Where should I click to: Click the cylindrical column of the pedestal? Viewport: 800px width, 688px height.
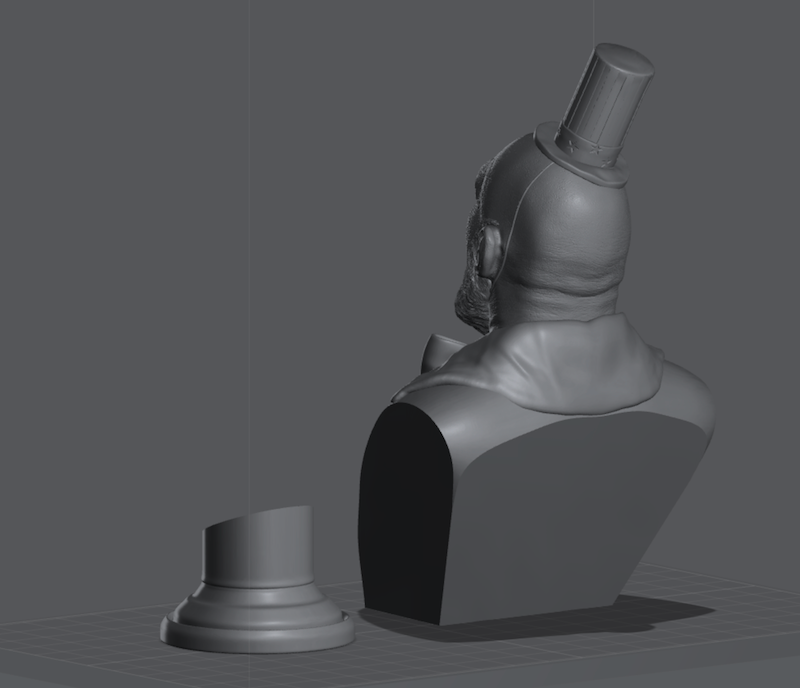(x=255, y=555)
